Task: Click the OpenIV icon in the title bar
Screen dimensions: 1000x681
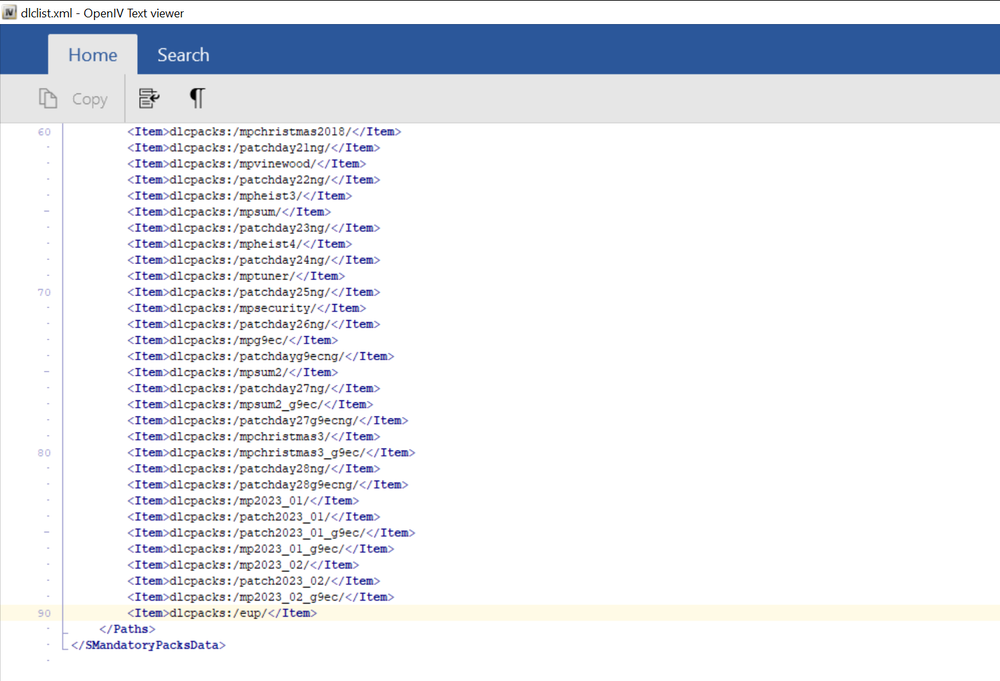Action: 11,13
